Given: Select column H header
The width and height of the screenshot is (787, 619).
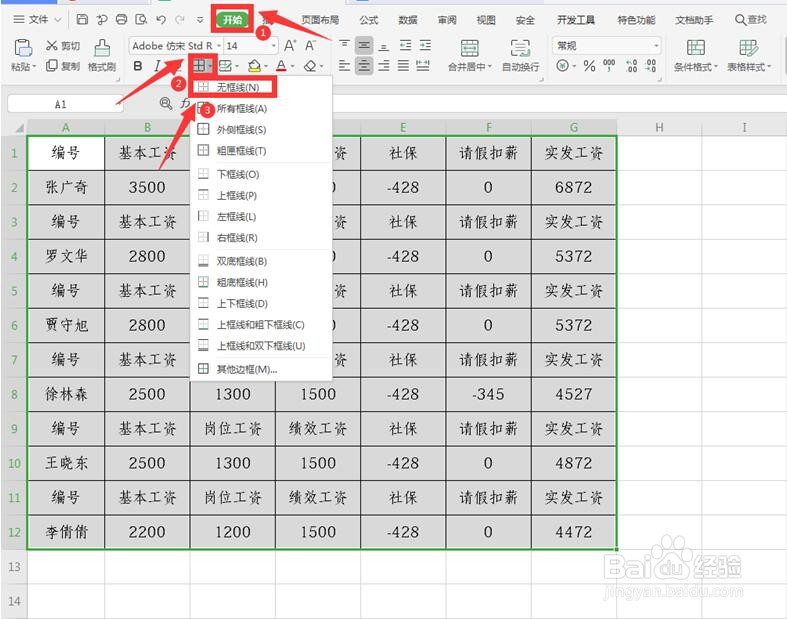Looking at the screenshot, I should (659, 128).
